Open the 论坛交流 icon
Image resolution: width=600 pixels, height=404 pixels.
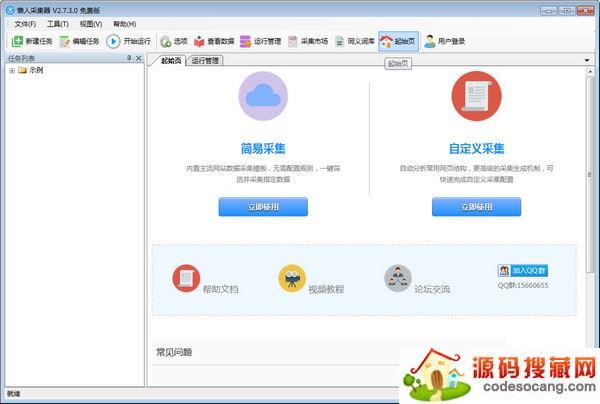[x=397, y=278]
